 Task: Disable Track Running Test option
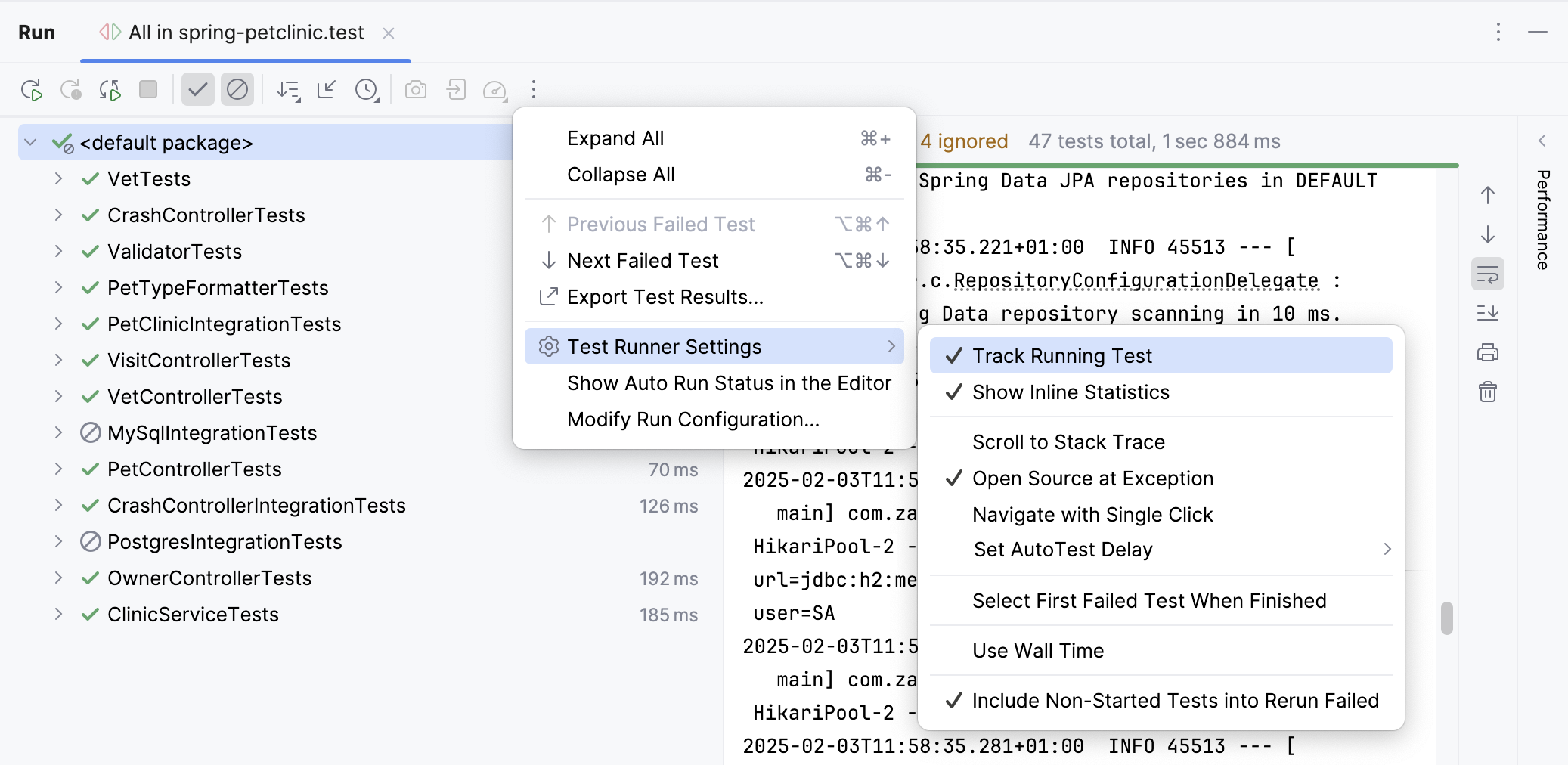1062,355
